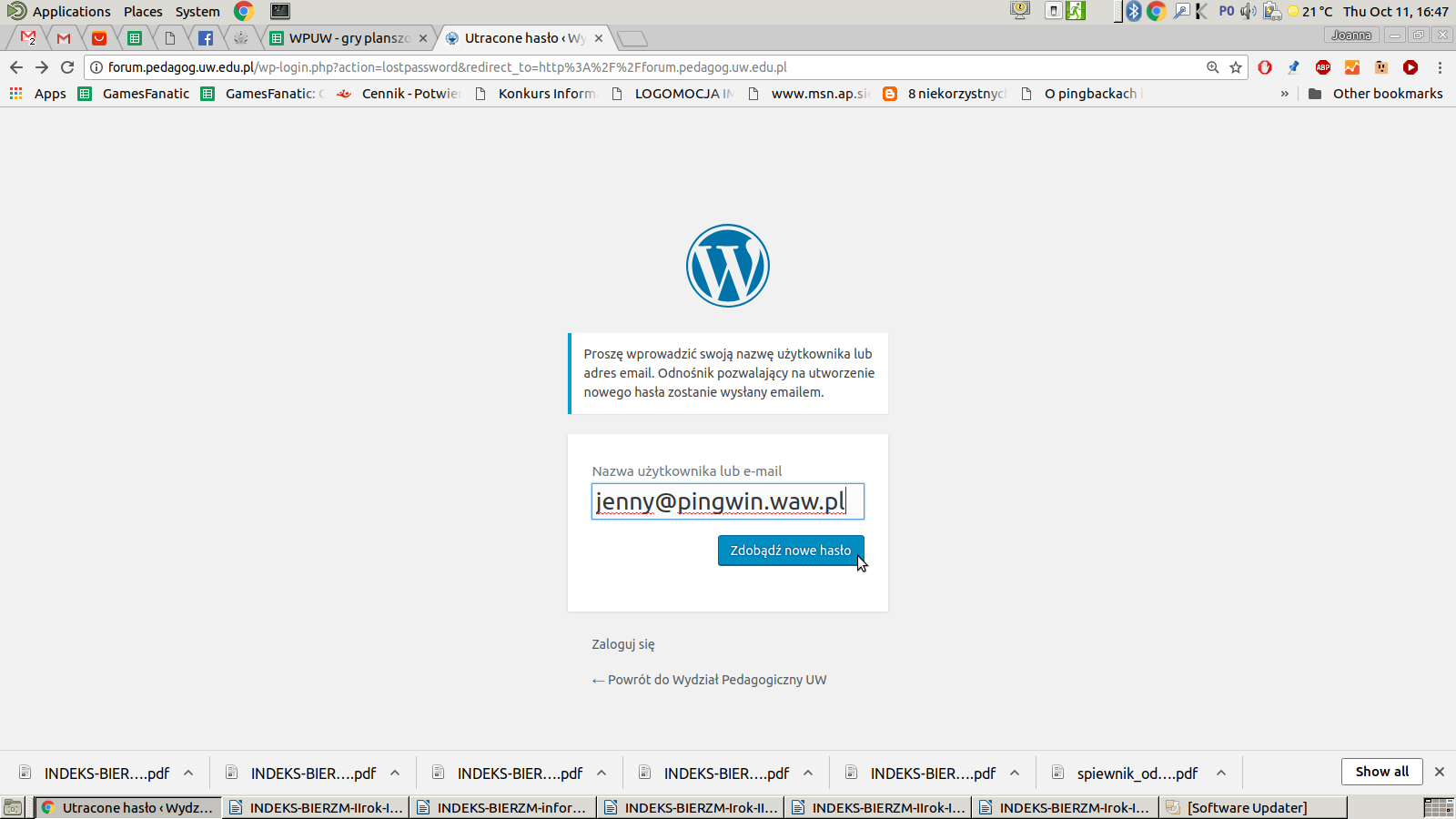Open the orange analytics chart extension
This screenshot has height=819, width=1456.
click(1352, 67)
